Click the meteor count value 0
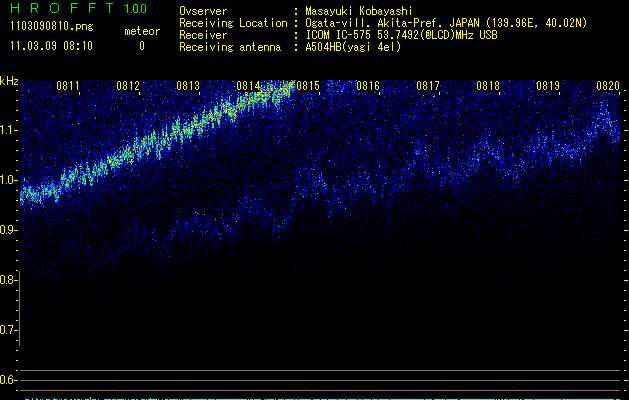This screenshot has width=629, height=400. tap(142, 46)
